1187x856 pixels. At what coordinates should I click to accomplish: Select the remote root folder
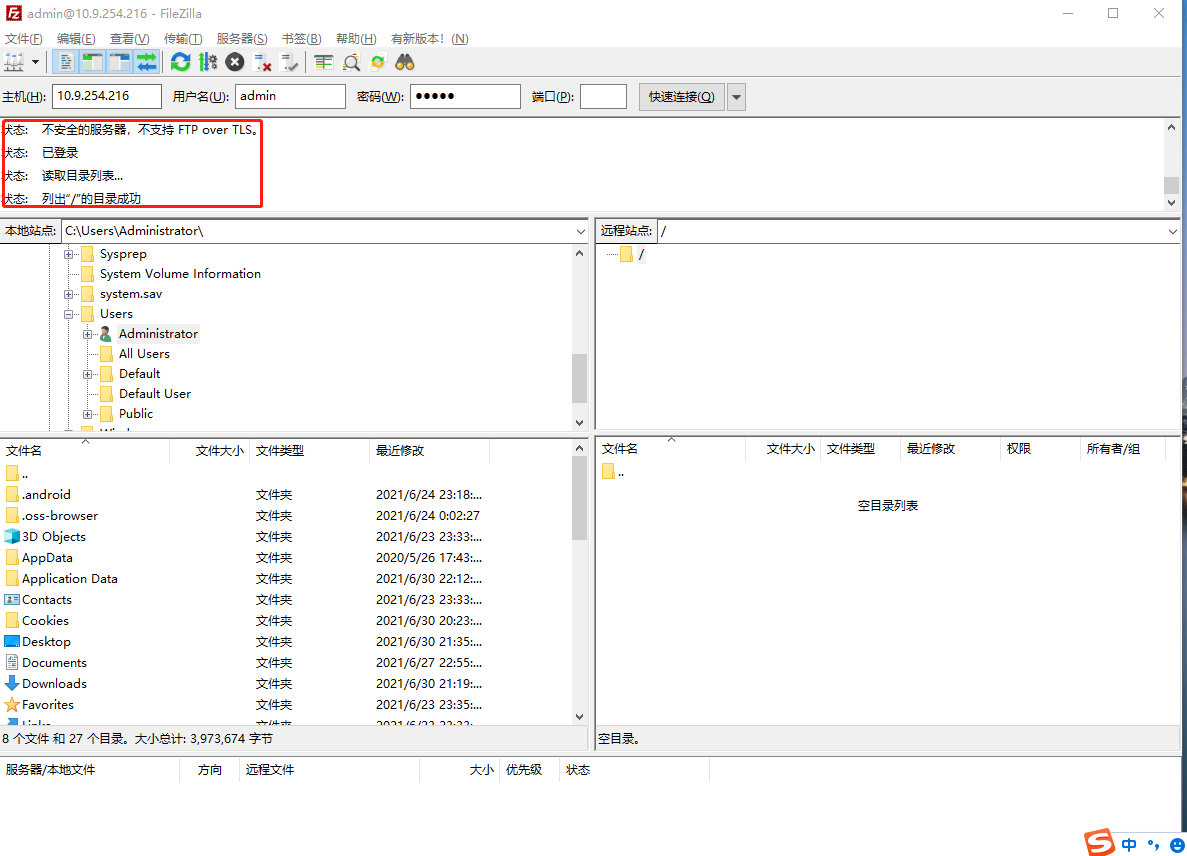pyautogui.click(x=640, y=254)
